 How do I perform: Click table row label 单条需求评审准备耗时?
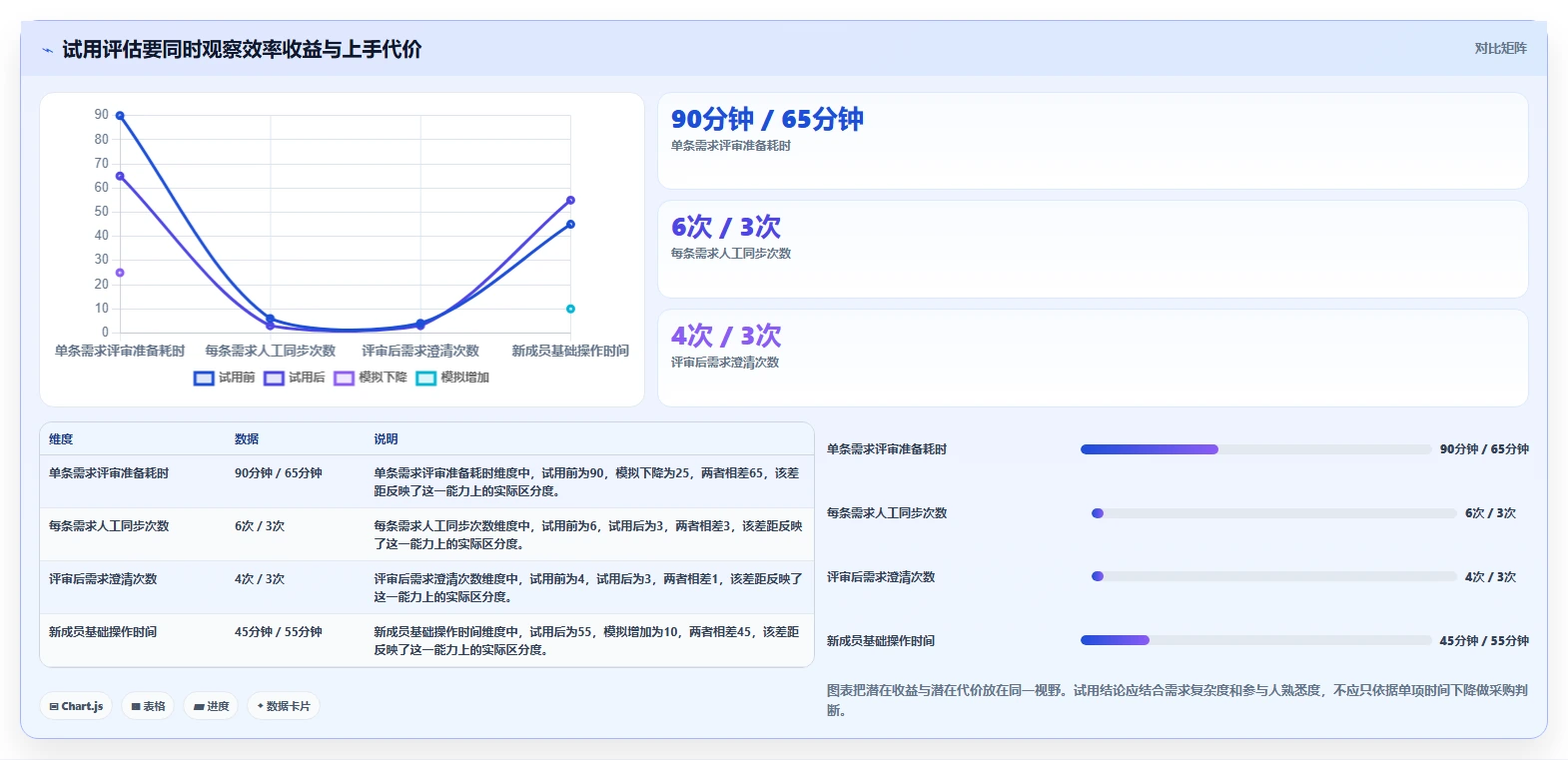[109, 473]
